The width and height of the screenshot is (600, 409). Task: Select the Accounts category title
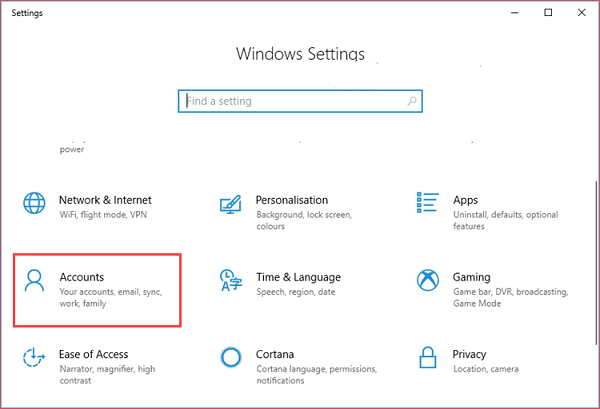[82, 277]
